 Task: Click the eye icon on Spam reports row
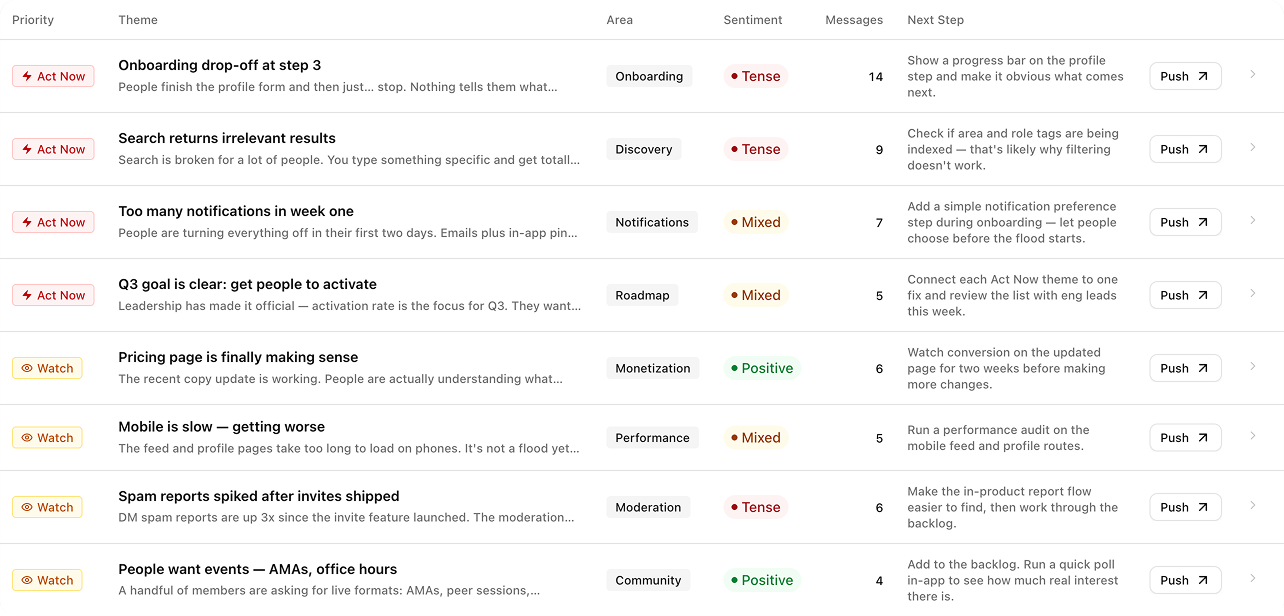tap(27, 507)
